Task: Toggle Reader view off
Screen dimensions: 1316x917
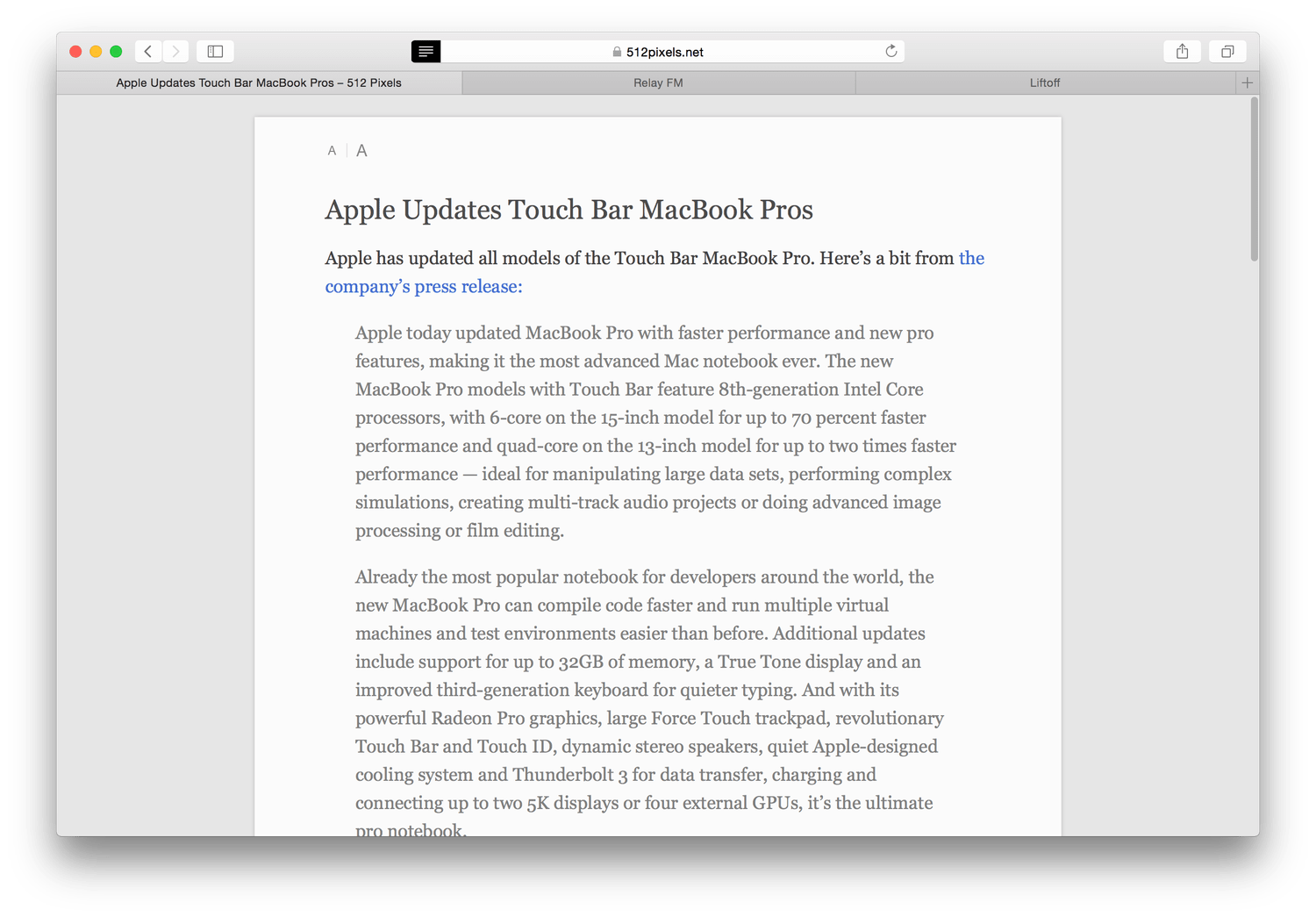Action: tap(426, 52)
